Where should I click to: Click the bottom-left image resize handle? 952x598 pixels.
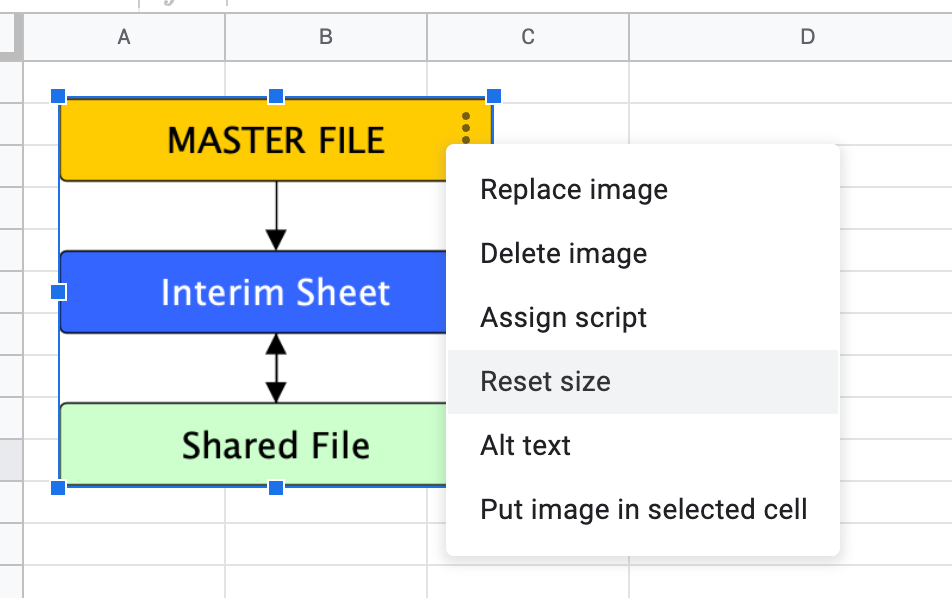pyautogui.click(x=58, y=487)
